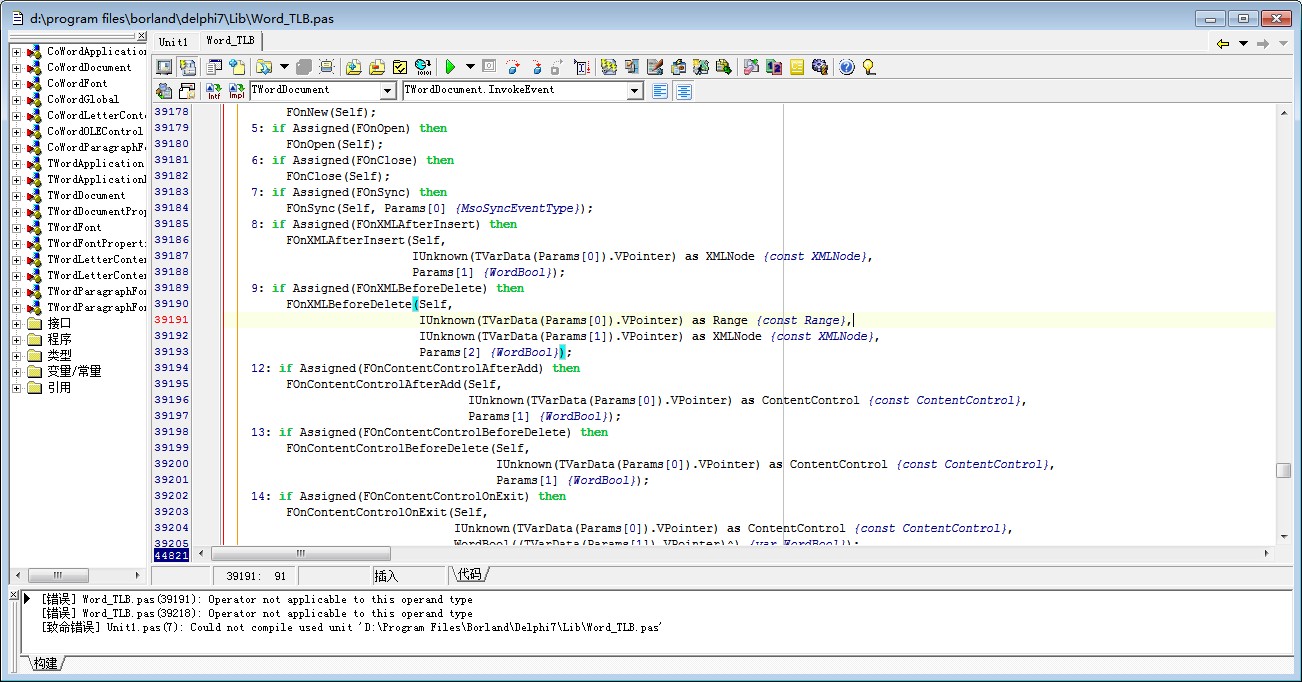
Task: Click the fatal error line for Unit1.pas(7)
Action: [x=352, y=627]
